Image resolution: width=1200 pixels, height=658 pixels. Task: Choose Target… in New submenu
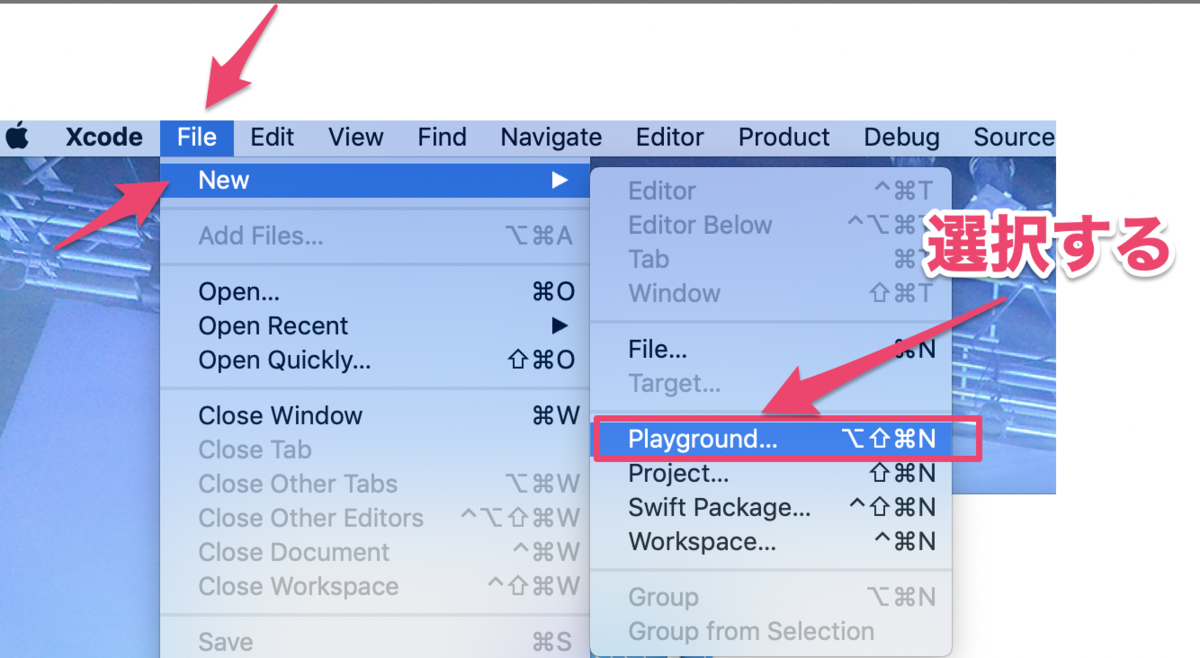click(x=770, y=384)
